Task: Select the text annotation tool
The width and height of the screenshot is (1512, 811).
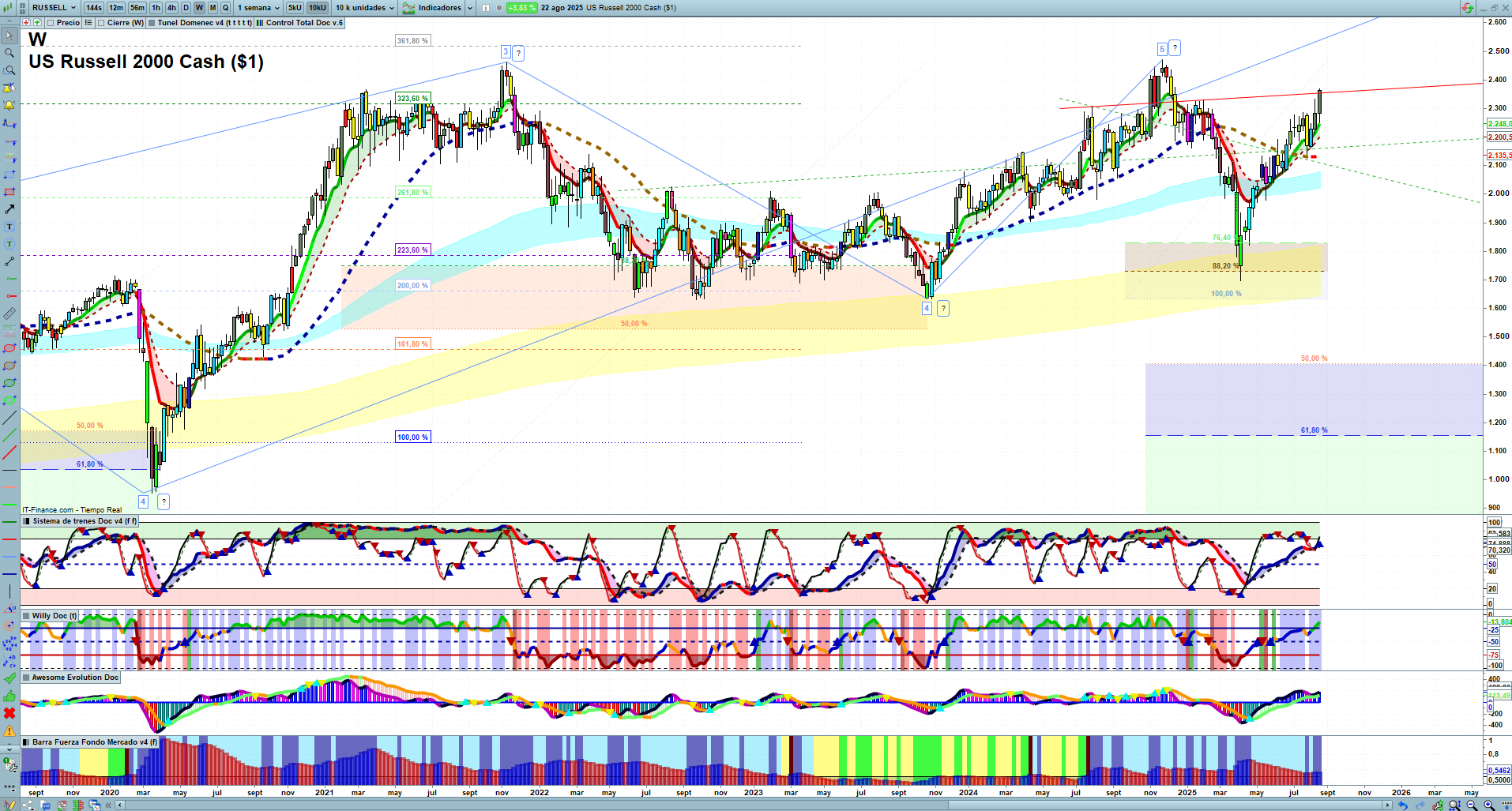Action: (x=9, y=227)
